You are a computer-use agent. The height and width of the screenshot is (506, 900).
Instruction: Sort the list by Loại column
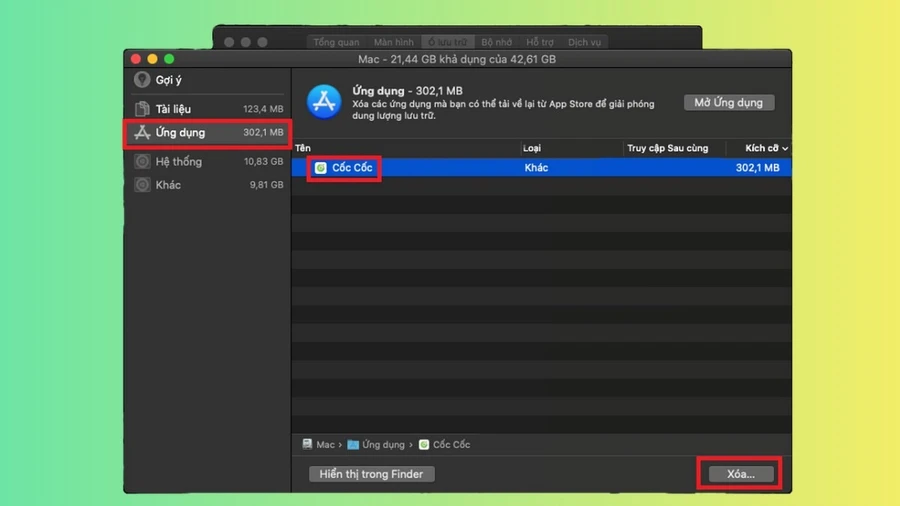click(572, 148)
